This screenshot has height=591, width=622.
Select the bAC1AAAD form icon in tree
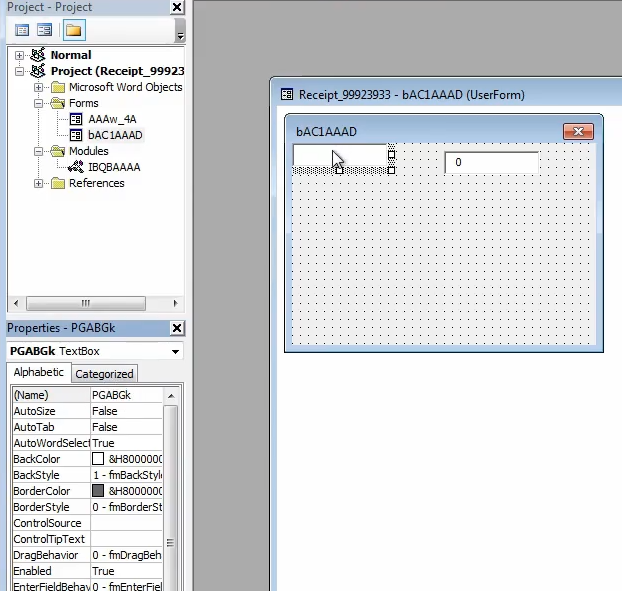point(76,135)
